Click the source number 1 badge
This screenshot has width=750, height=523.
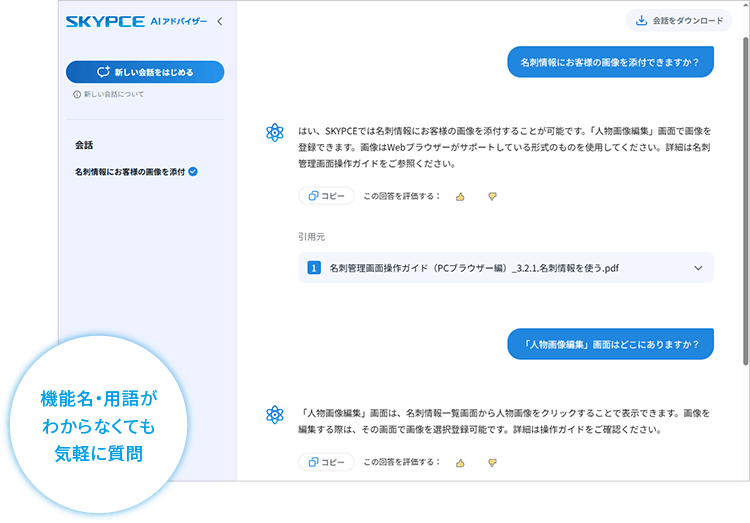tap(314, 268)
